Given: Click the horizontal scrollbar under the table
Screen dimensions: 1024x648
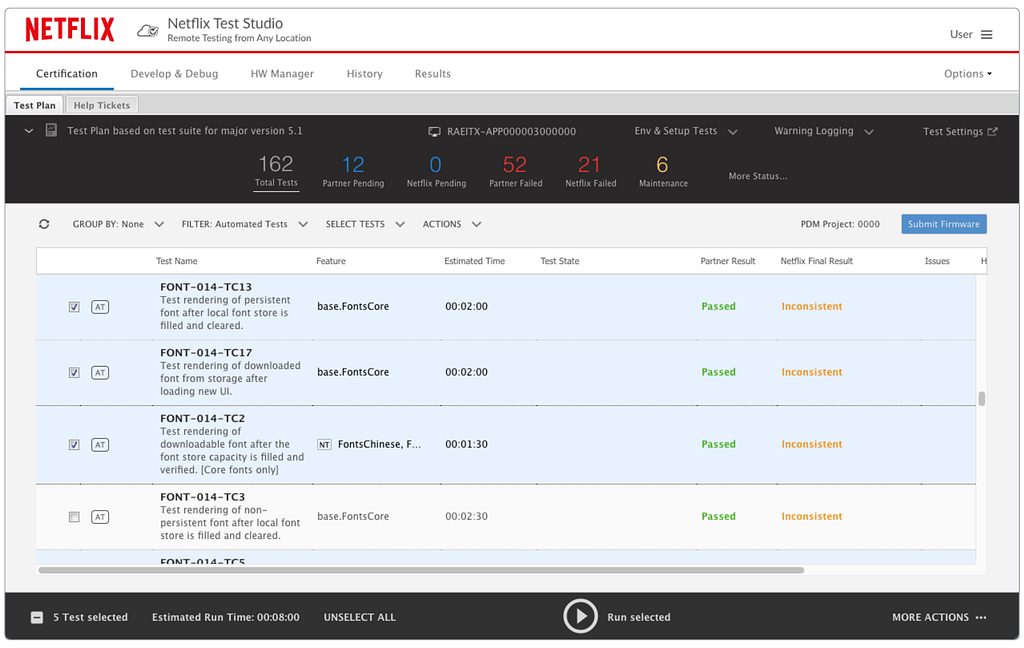Looking at the screenshot, I should point(421,570).
